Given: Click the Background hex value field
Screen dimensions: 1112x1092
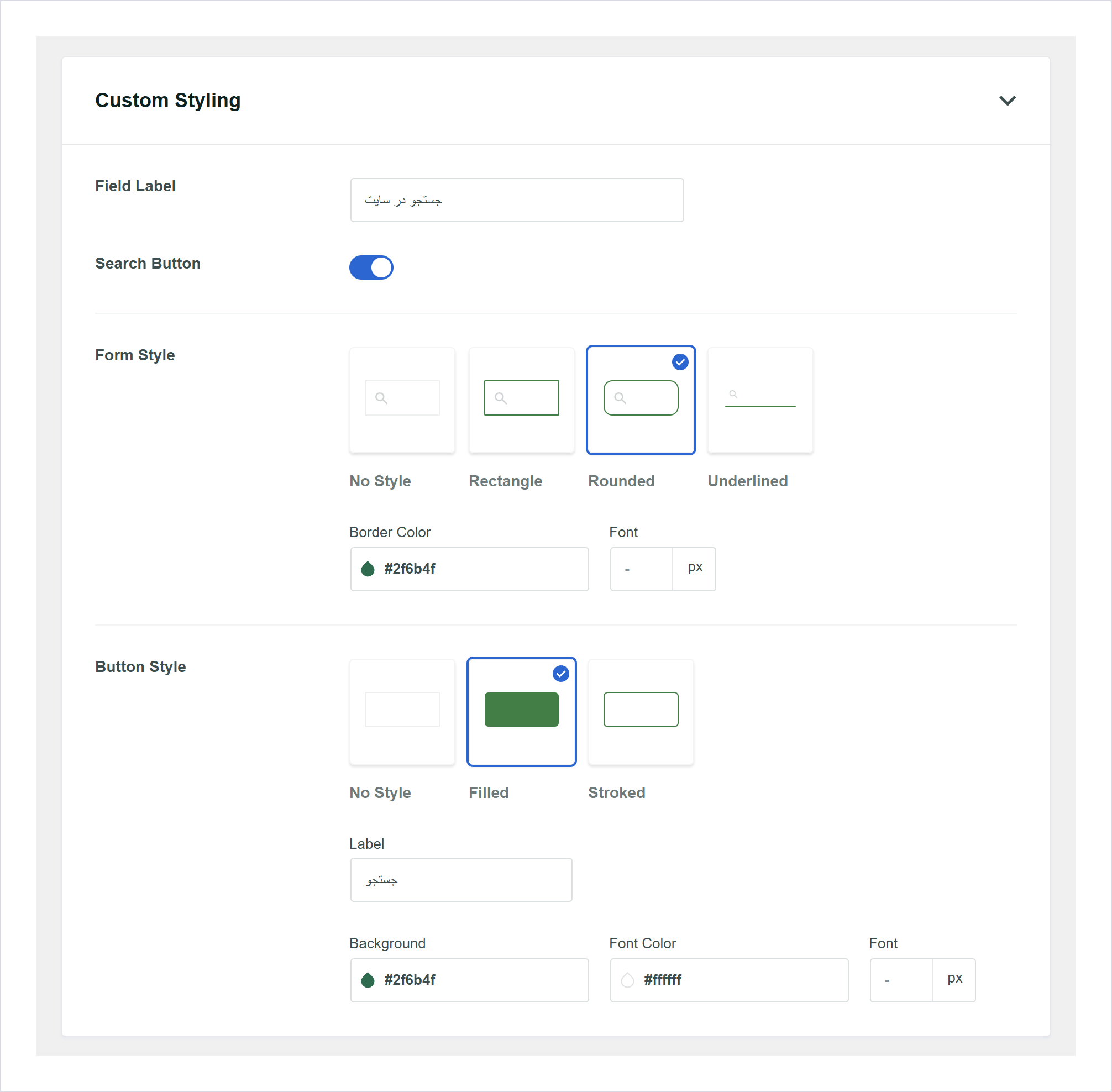Looking at the screenshot, I should 469,980.
